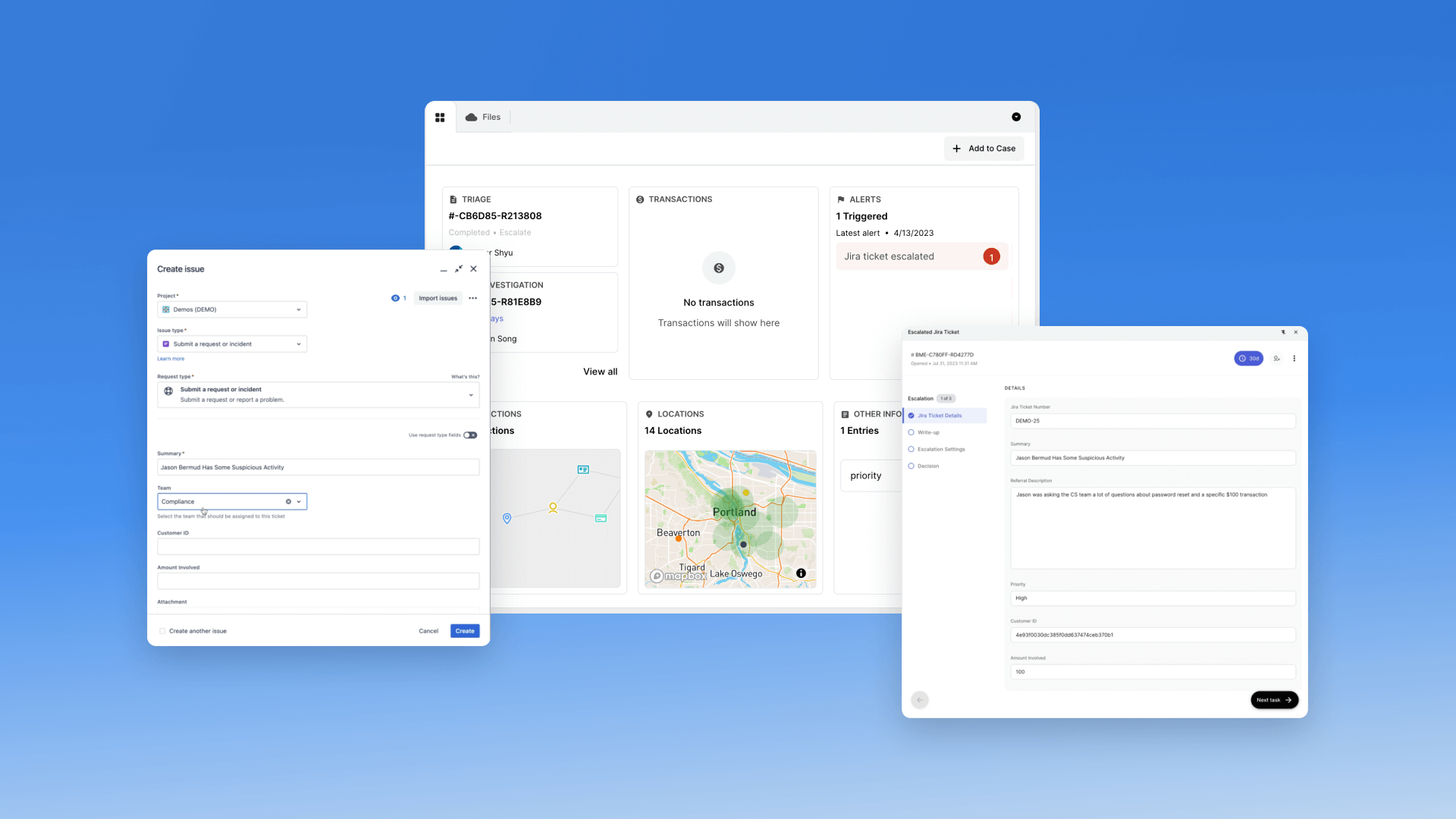The width and height of the screenshot is (1456, 819).
Task: Click the transaction icon in TRANSACTIONS header
Action: pos(639,199)
